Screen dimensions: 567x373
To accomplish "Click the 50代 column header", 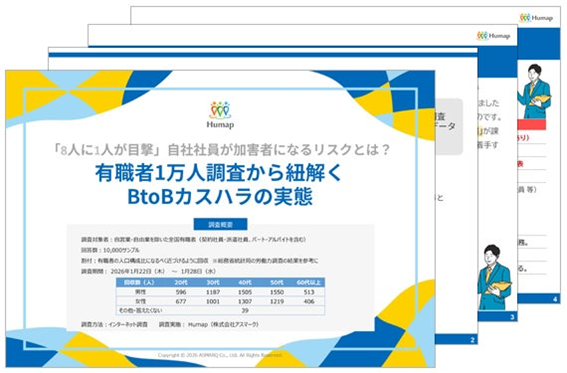I will (277, 282).
